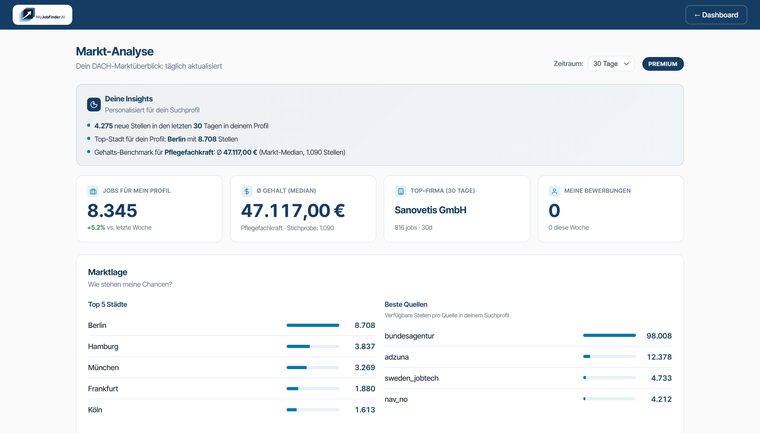Click the 98.008 value for bundesagentur

[659, 336]
